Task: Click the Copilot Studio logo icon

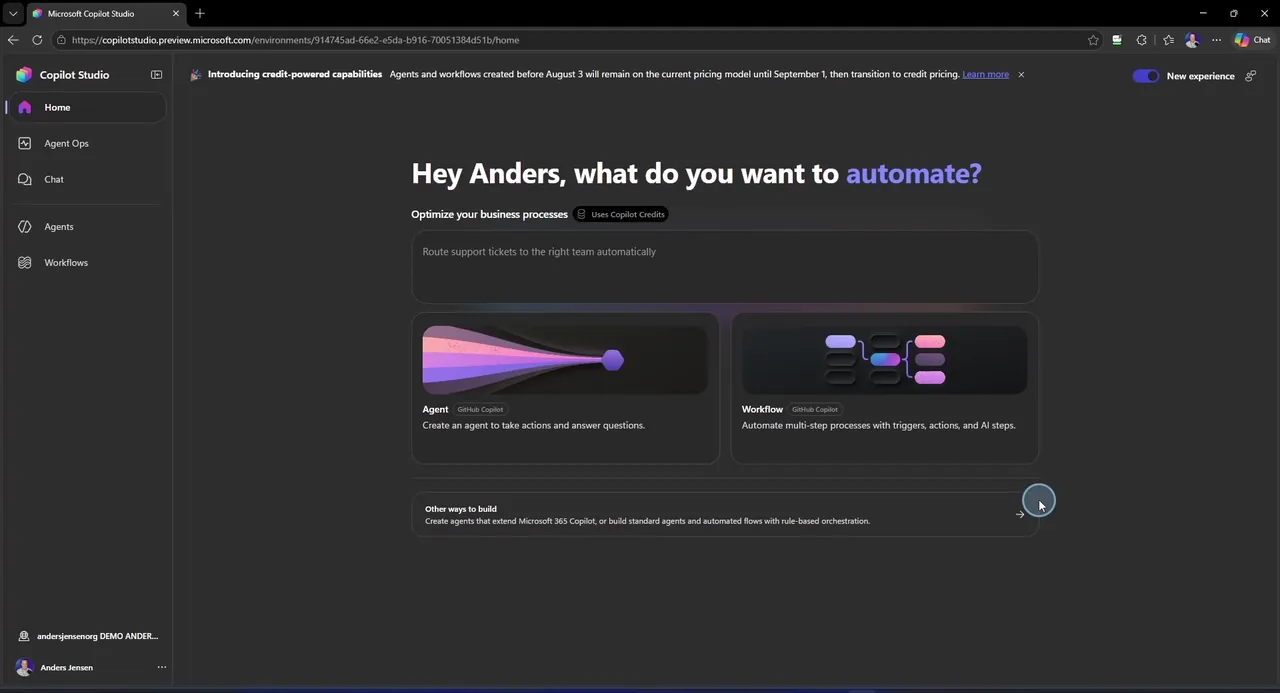Action: click(24, 75)
